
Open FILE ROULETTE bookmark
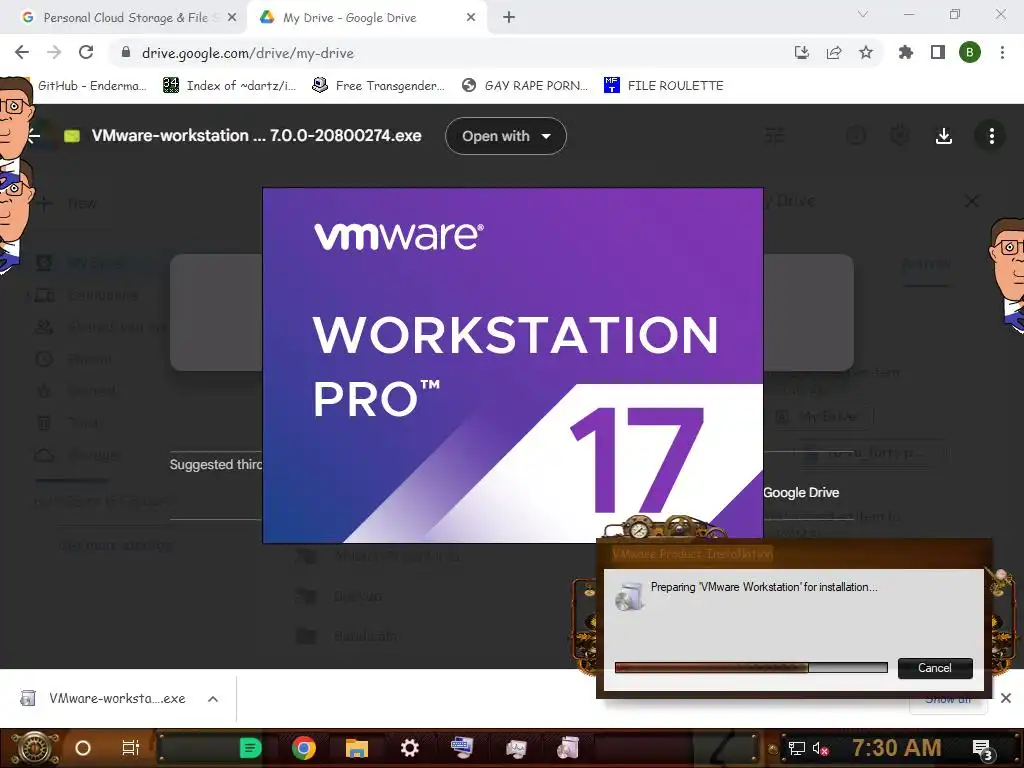(x=664, y=86)
